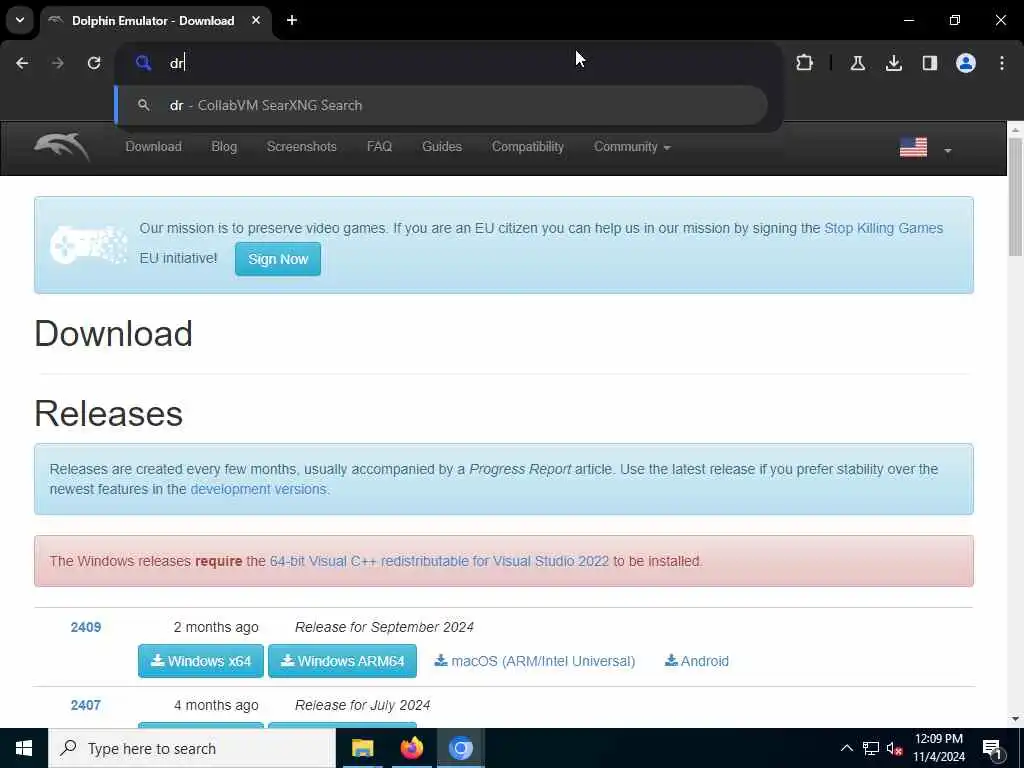
Task: Open release 2409 version link
Action: click(x=86, y=627)
